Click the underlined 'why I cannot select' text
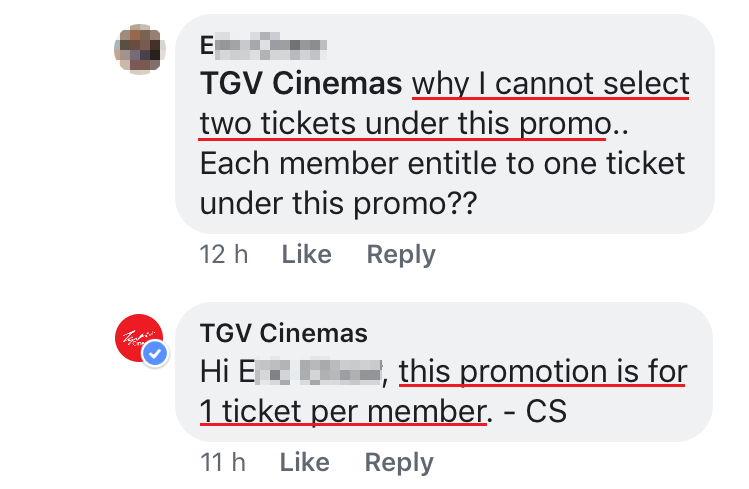 [x=551, y=83]
